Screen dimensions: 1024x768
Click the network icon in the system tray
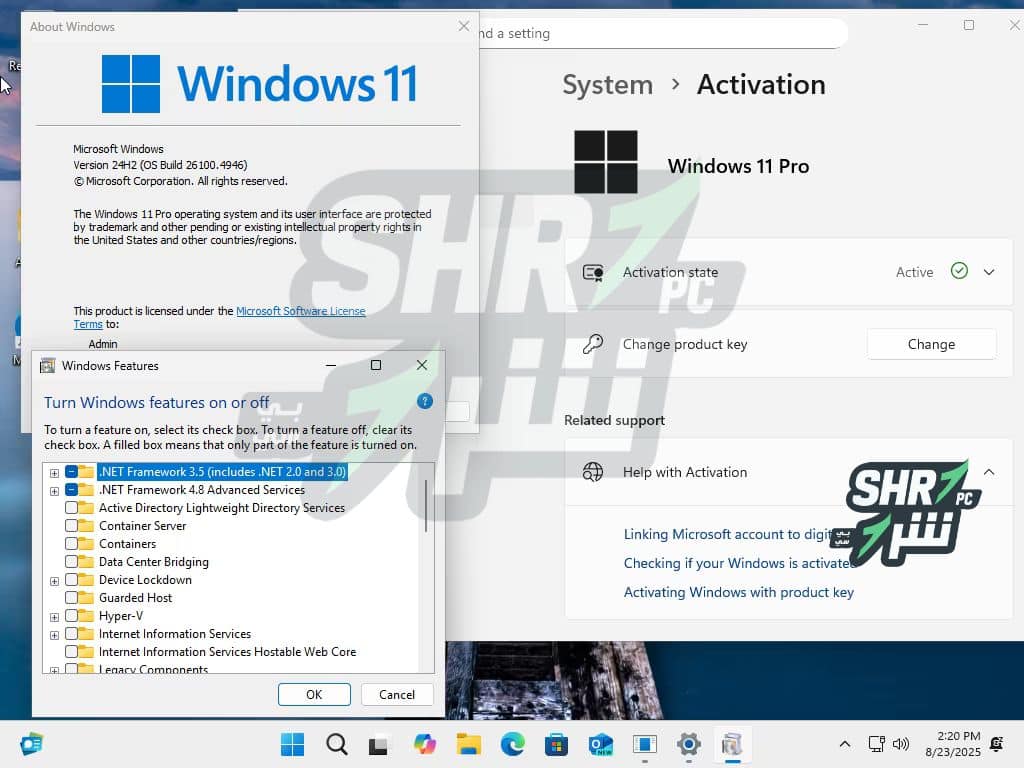tap(876, 744)
